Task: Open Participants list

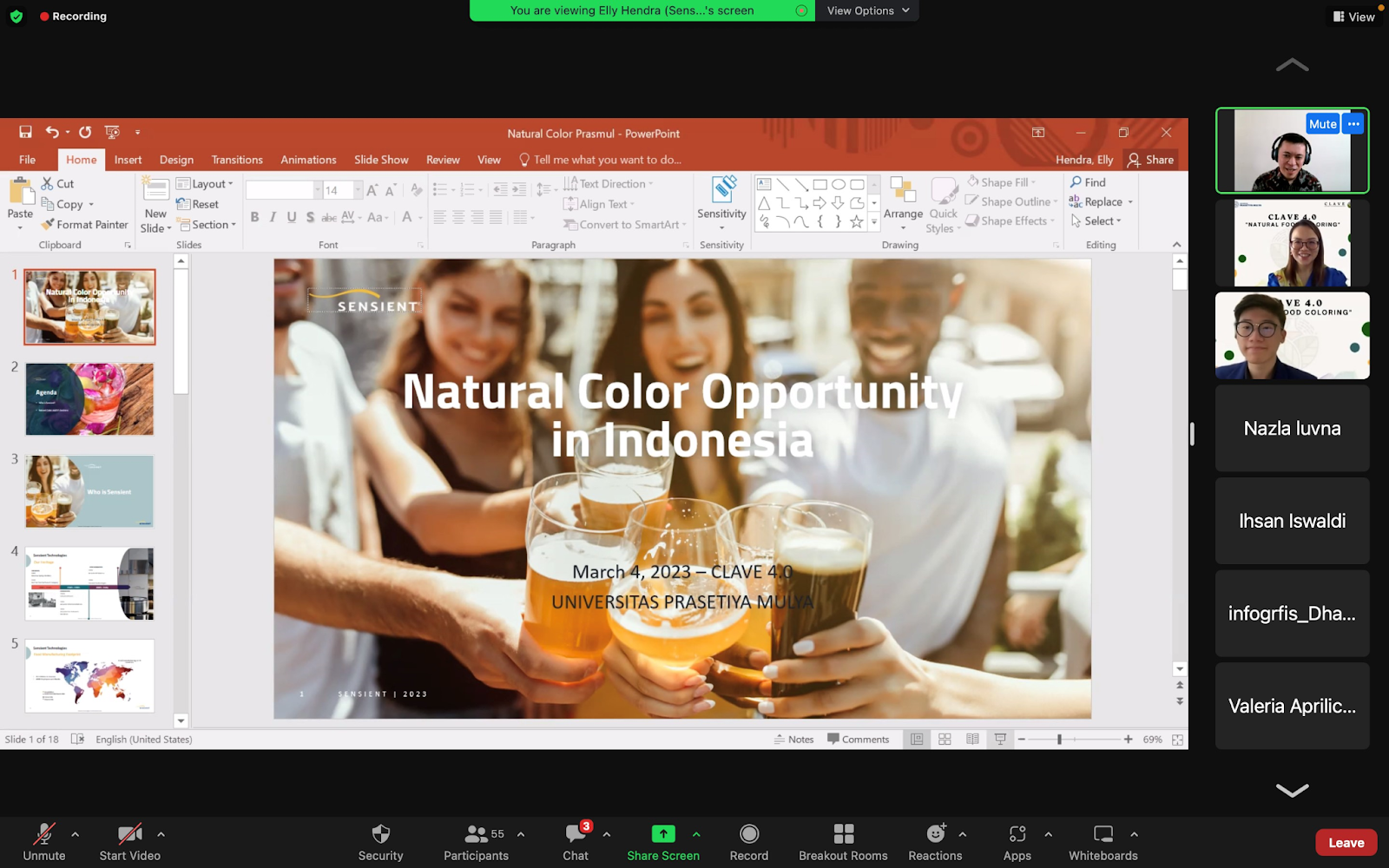Action: point(476,834)
